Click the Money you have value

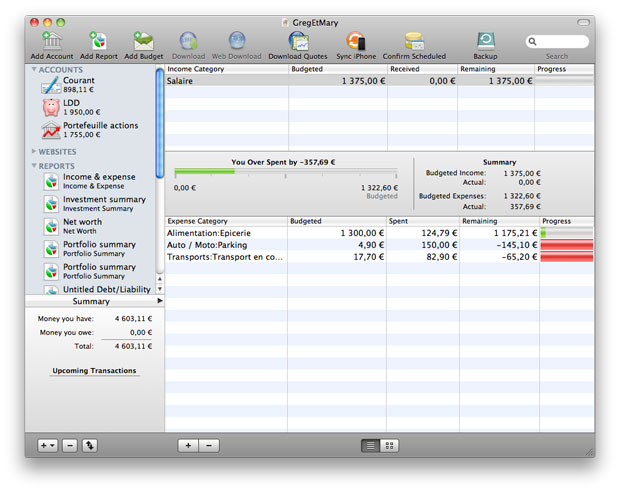pos(133,318)
